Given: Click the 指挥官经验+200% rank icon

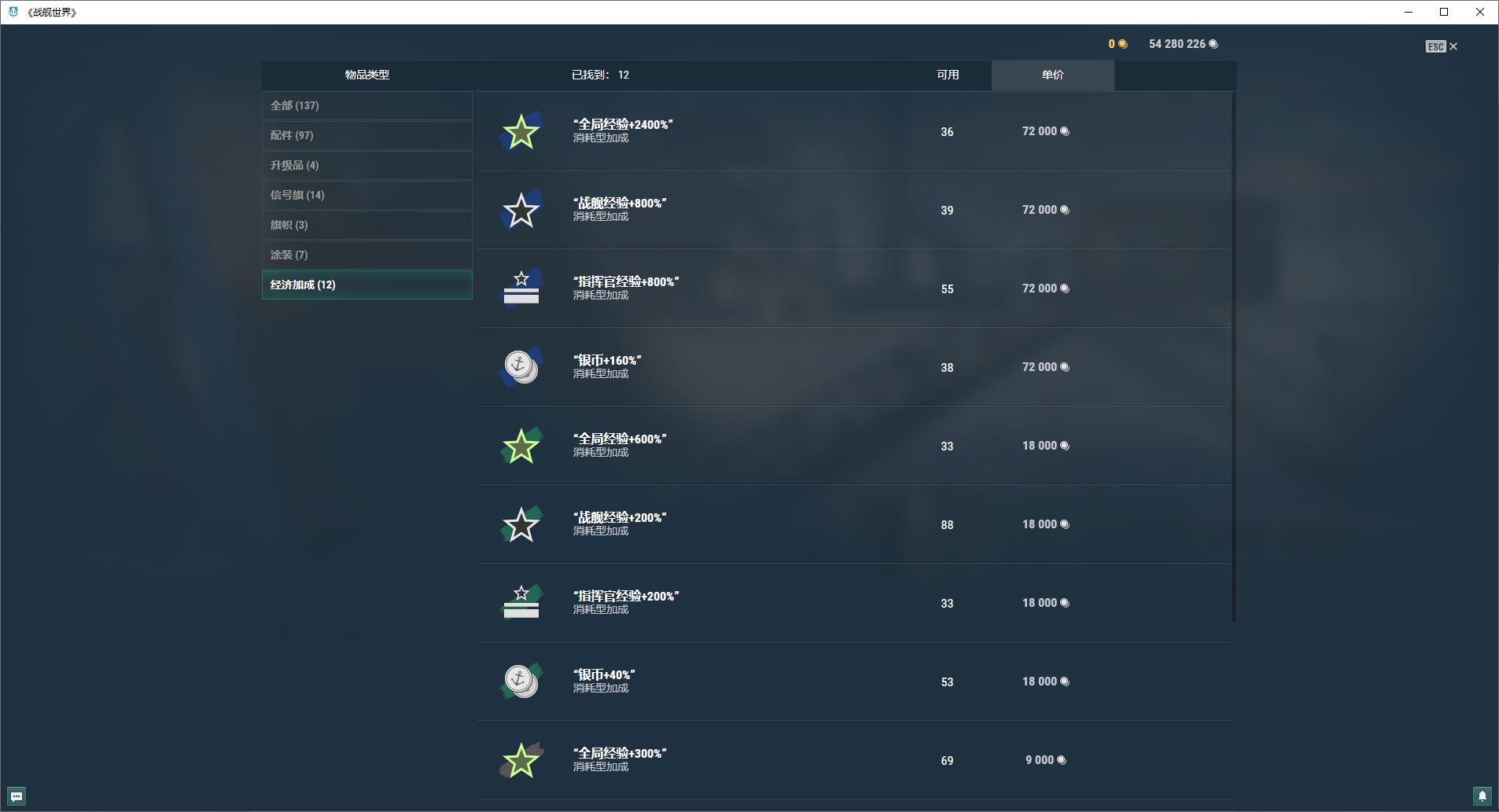Looking at the screenshot, I should point(521,603).
